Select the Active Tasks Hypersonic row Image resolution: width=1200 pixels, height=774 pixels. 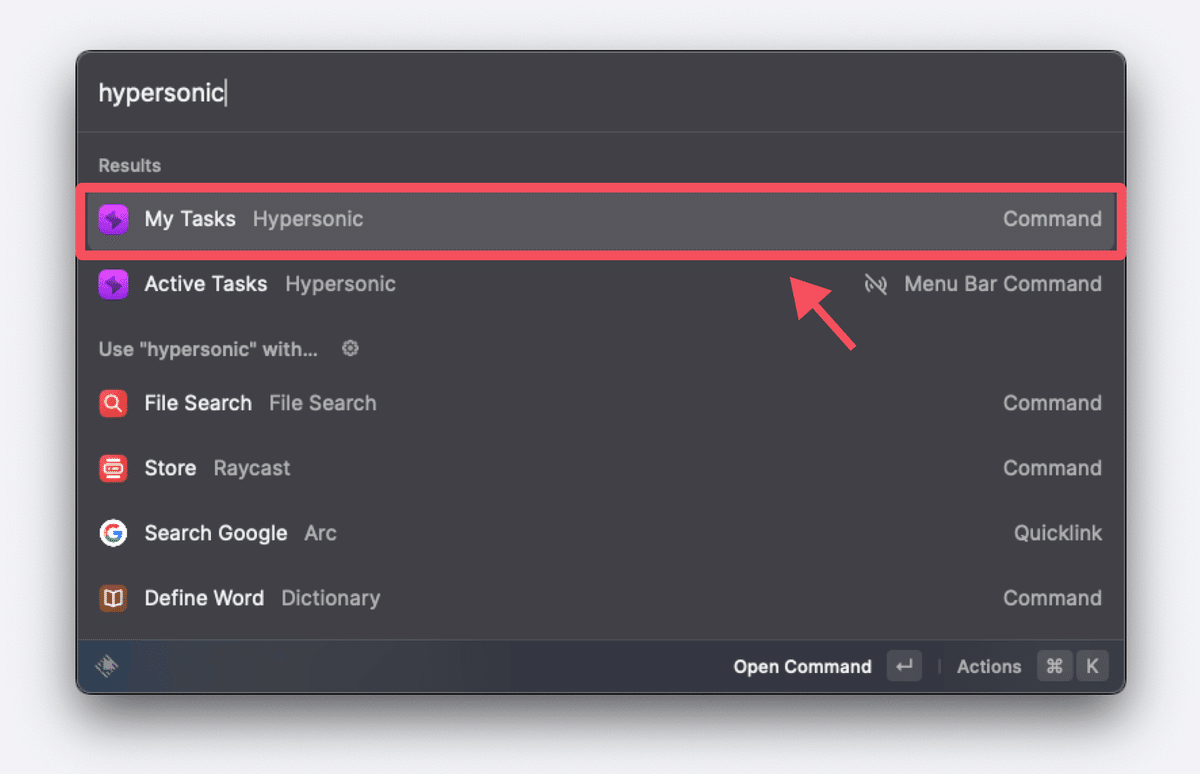[x=601, y=284]
